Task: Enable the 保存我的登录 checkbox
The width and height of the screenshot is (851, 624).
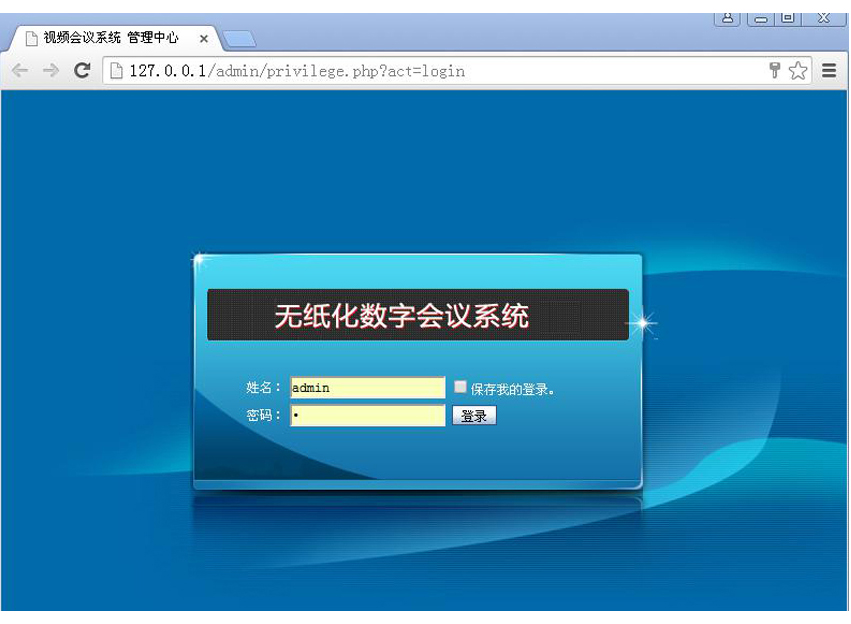Action: [460, 387]
